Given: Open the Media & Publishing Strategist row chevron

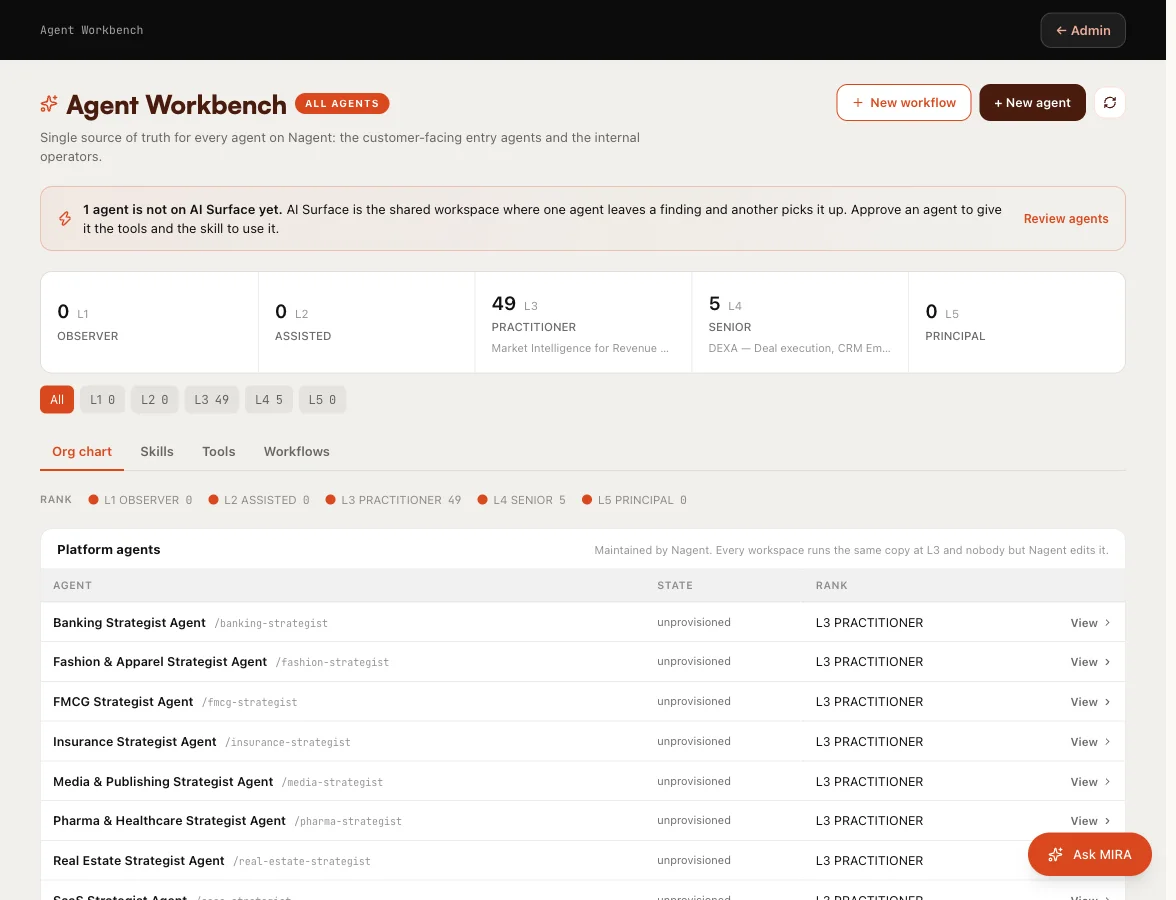Looking at the screenshot, I should [1108, 781].
